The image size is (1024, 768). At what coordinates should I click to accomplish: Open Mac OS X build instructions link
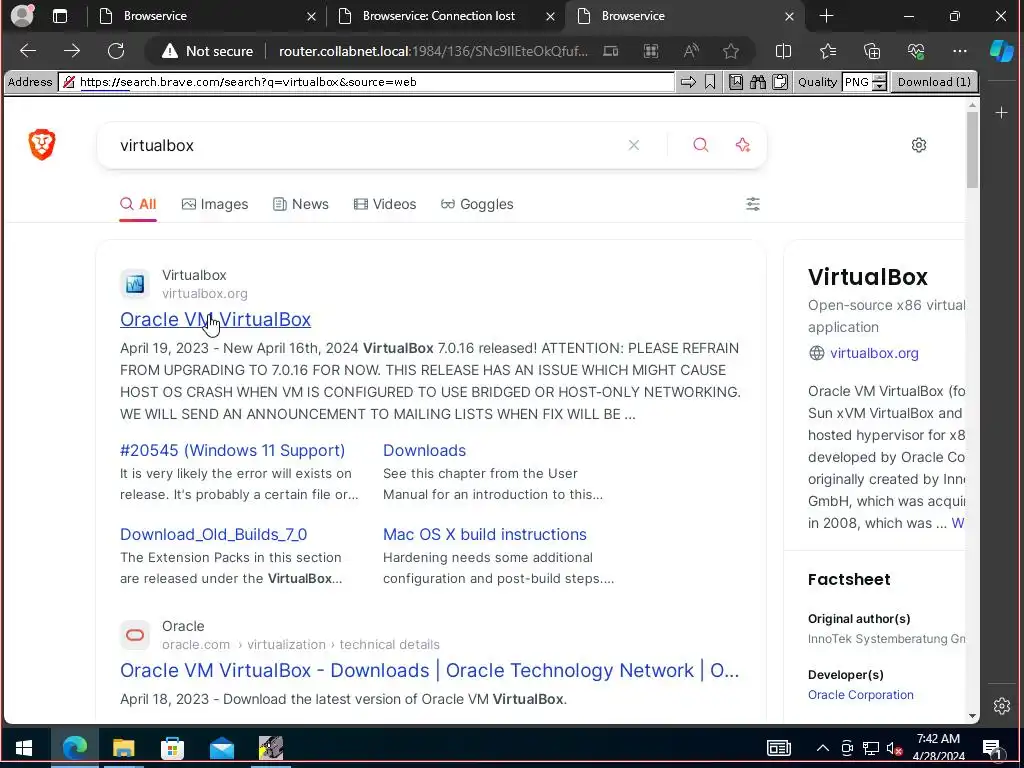(485, 534)
